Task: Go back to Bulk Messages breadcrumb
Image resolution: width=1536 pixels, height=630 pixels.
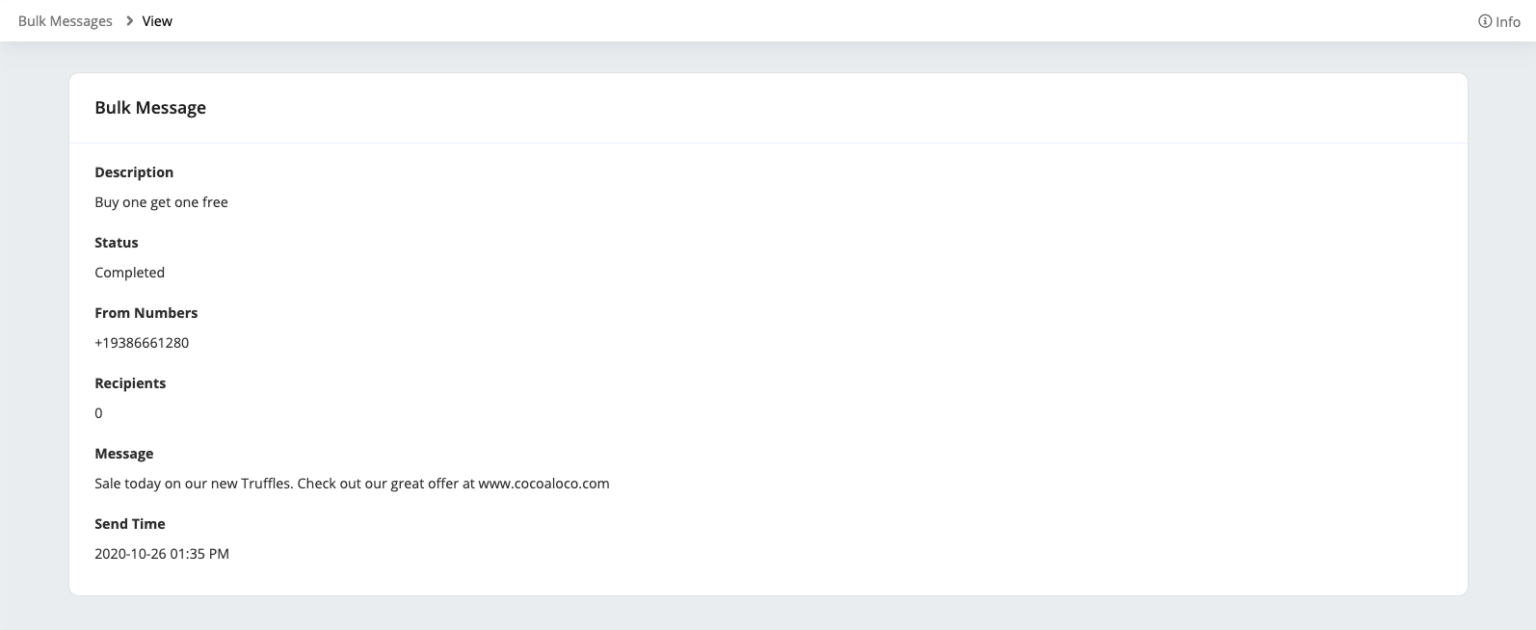Action: [x=65, y=21]
